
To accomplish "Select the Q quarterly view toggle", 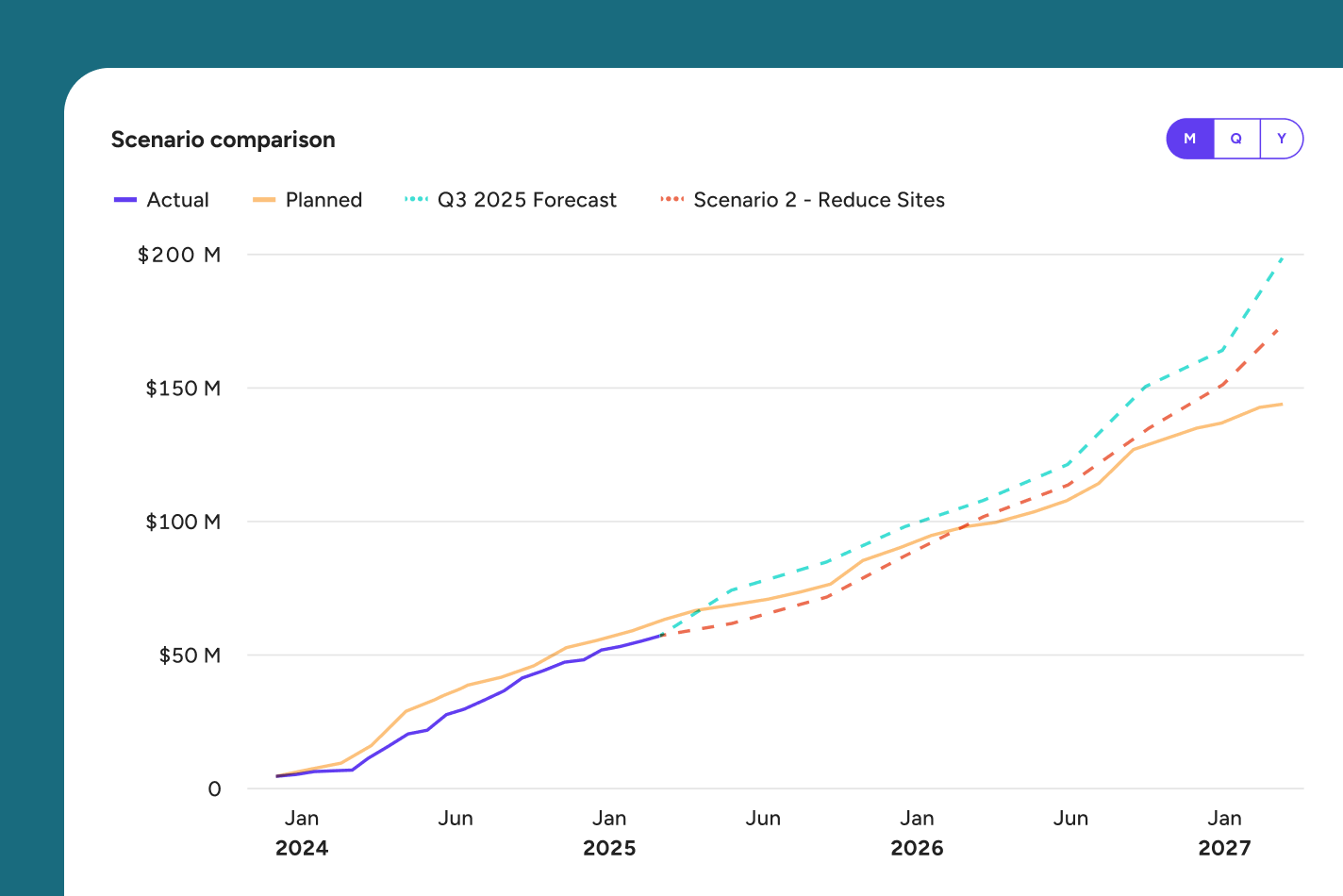I will pyautogui.click(x=1235, y=139).
